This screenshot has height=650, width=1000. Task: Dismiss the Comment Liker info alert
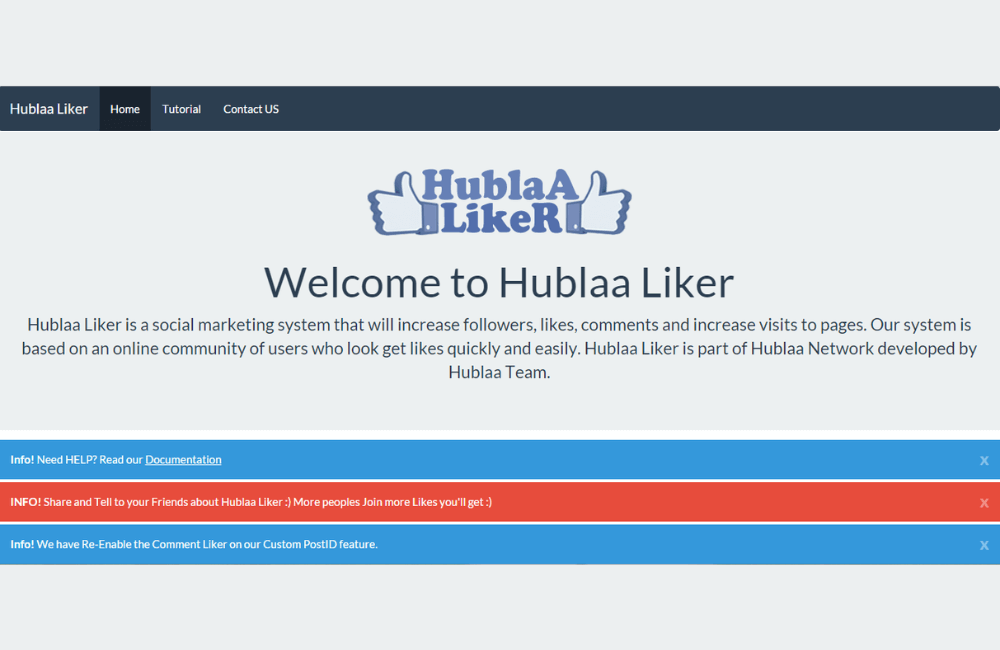[984, 544]
